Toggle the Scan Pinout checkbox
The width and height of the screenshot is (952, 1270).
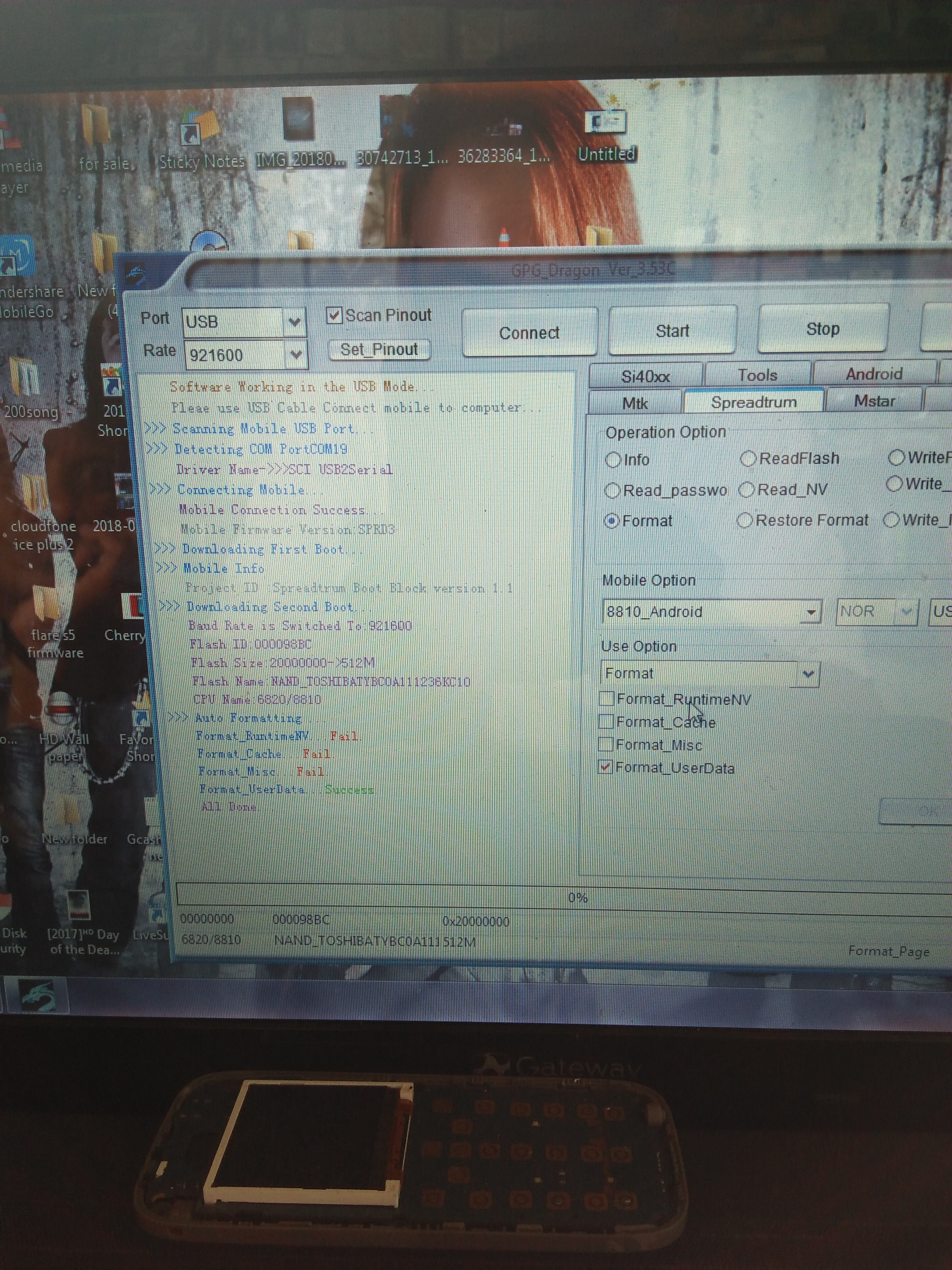(x=334, y=315)
